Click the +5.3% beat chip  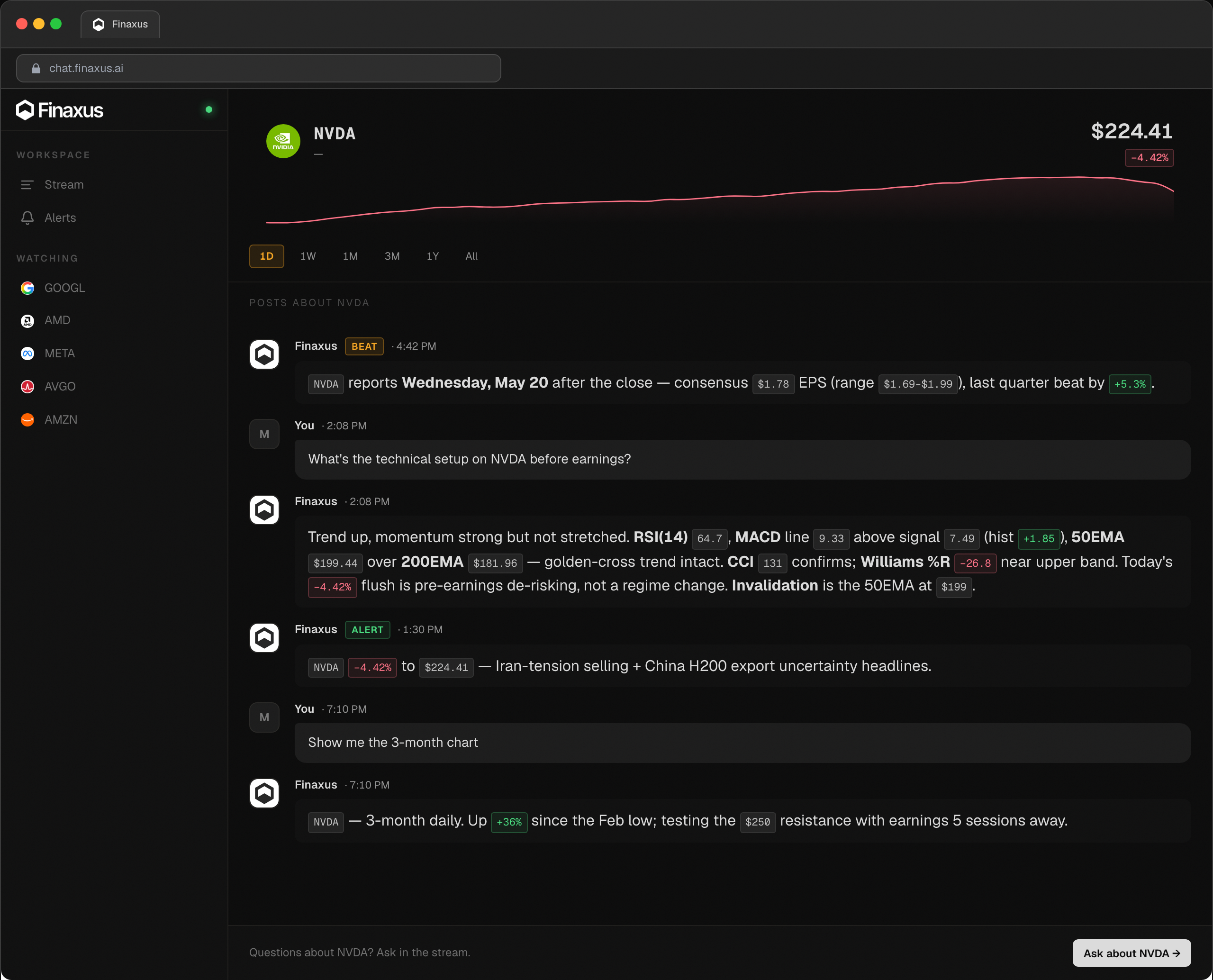pos(1130,384)
